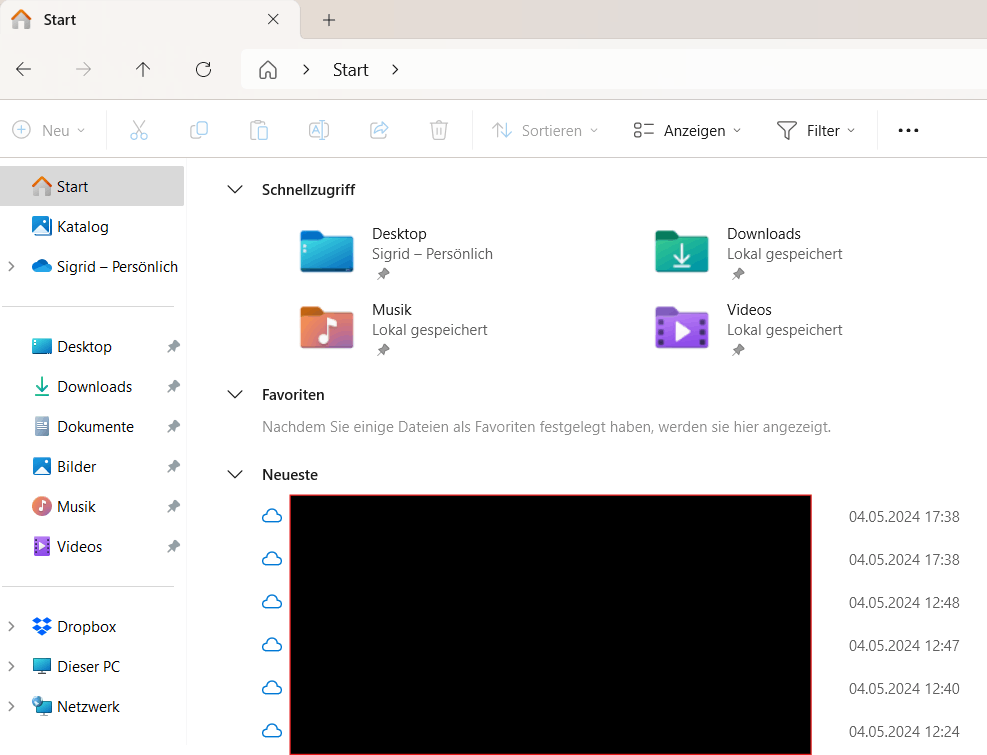The height and width of the screenshot is (755, 987).
Task: Select Start in the navigation pane
Action: click(92, 186)
